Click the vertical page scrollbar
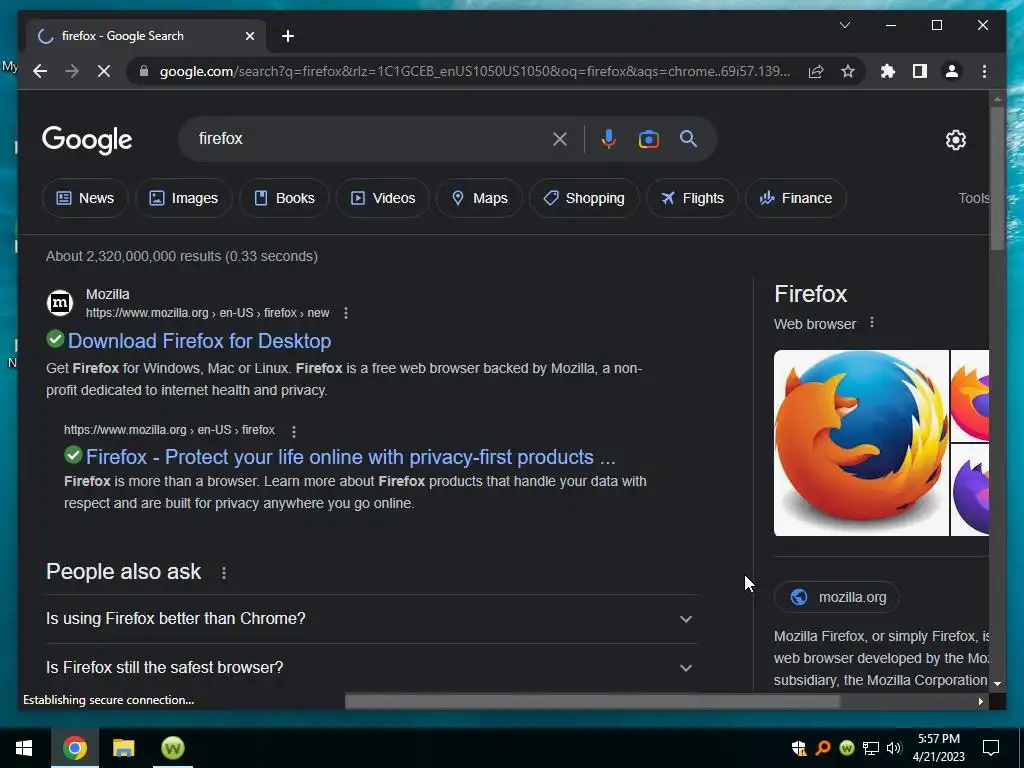1024x768 pixels. pyautogui.click(x=997, y=178)
